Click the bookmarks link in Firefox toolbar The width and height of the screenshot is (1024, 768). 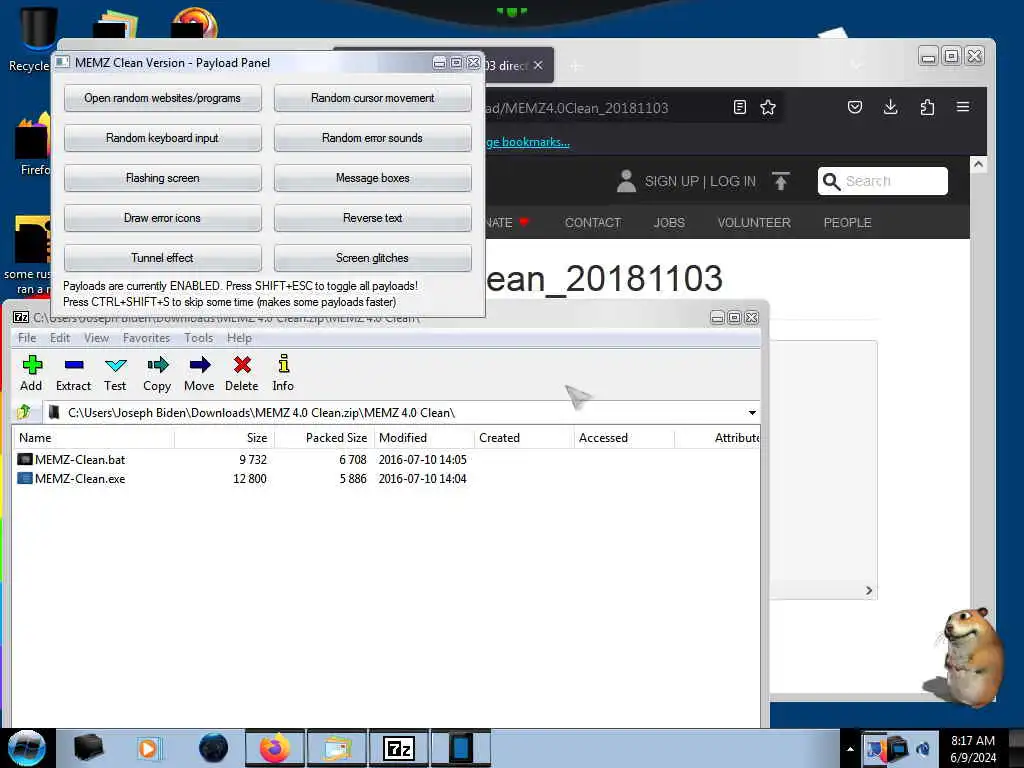tap(528, 142)
